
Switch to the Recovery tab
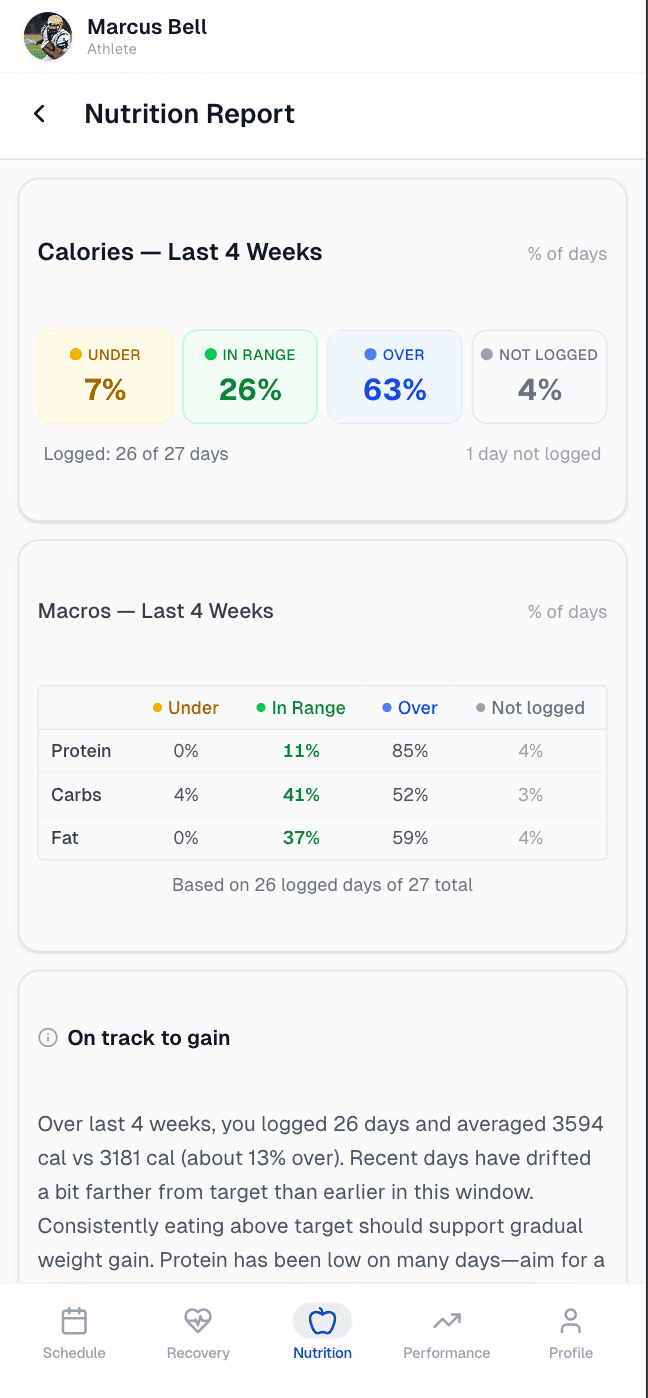tap(197, 1332)
